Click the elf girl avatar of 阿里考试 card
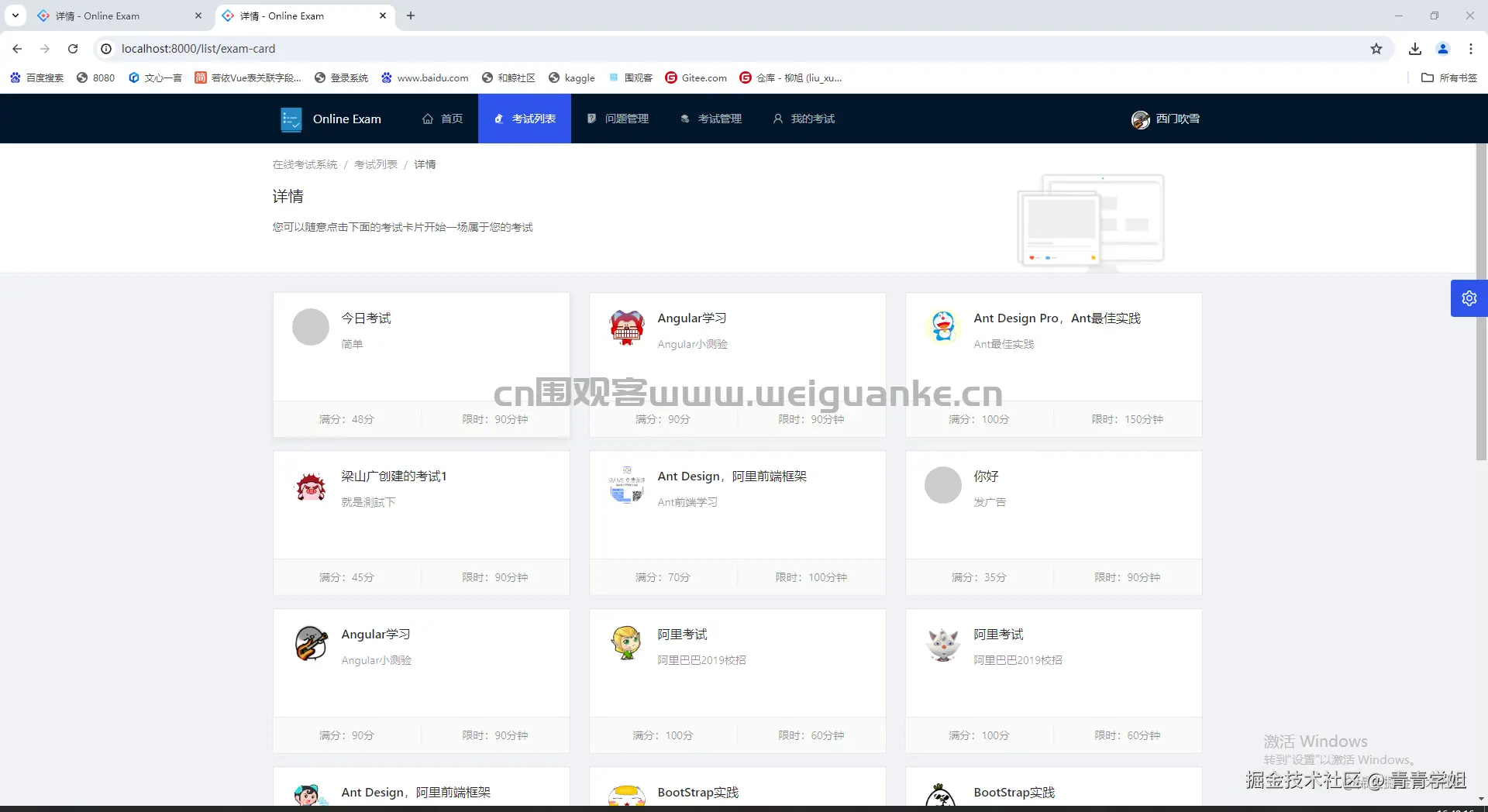 [x=627, y=643]
